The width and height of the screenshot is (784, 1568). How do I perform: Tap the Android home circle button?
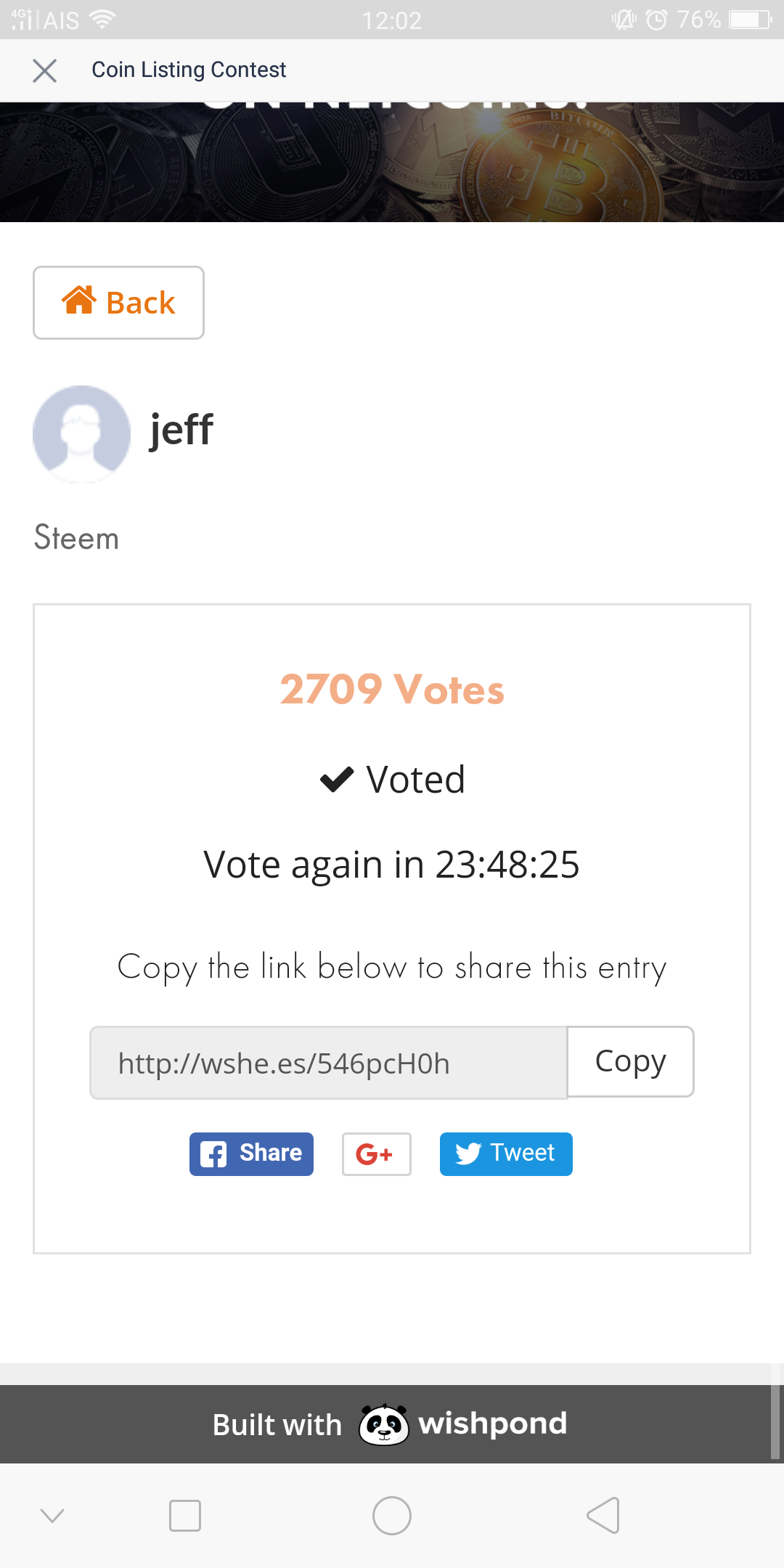tap(392, 1516)
